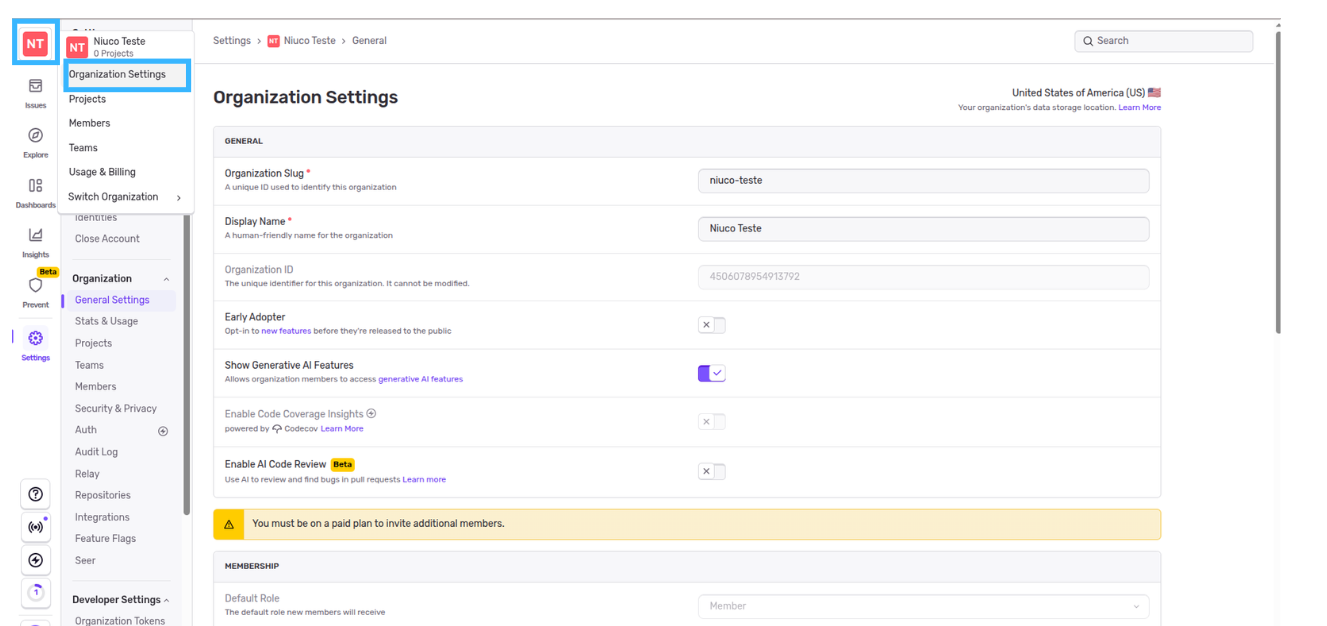Expand Switch Organization submenu arrow
This screenshot has height=626, width=1327.
point(179,198)
